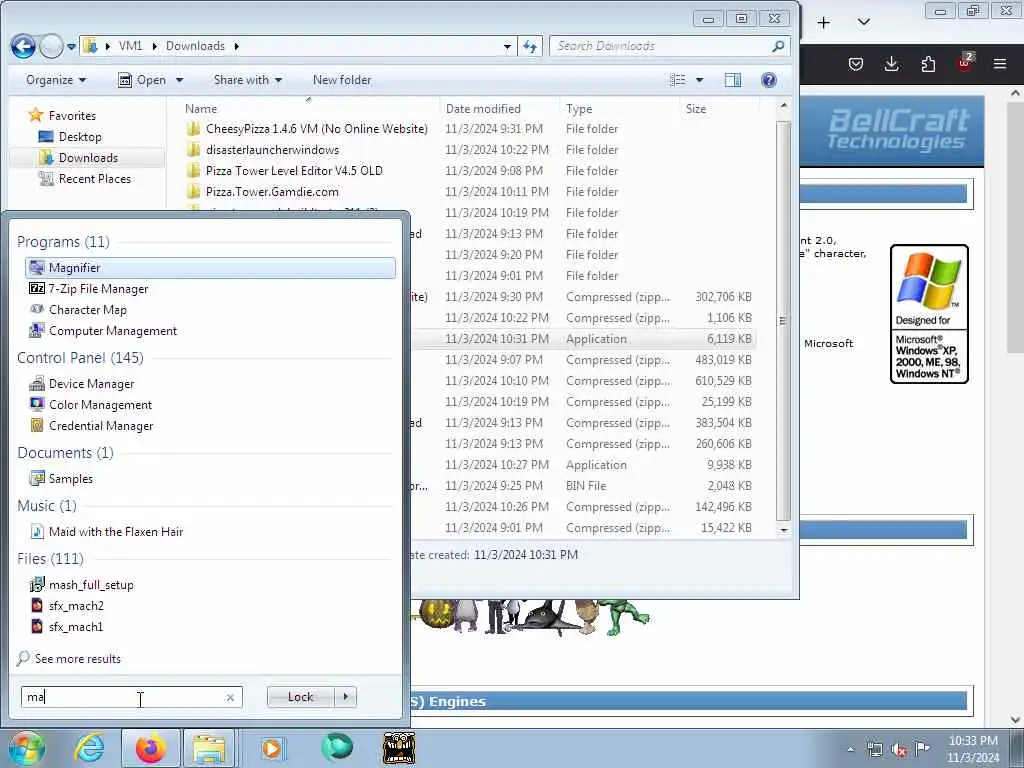
Task: Open mash_full_setup file result
Action: [82, 584]
